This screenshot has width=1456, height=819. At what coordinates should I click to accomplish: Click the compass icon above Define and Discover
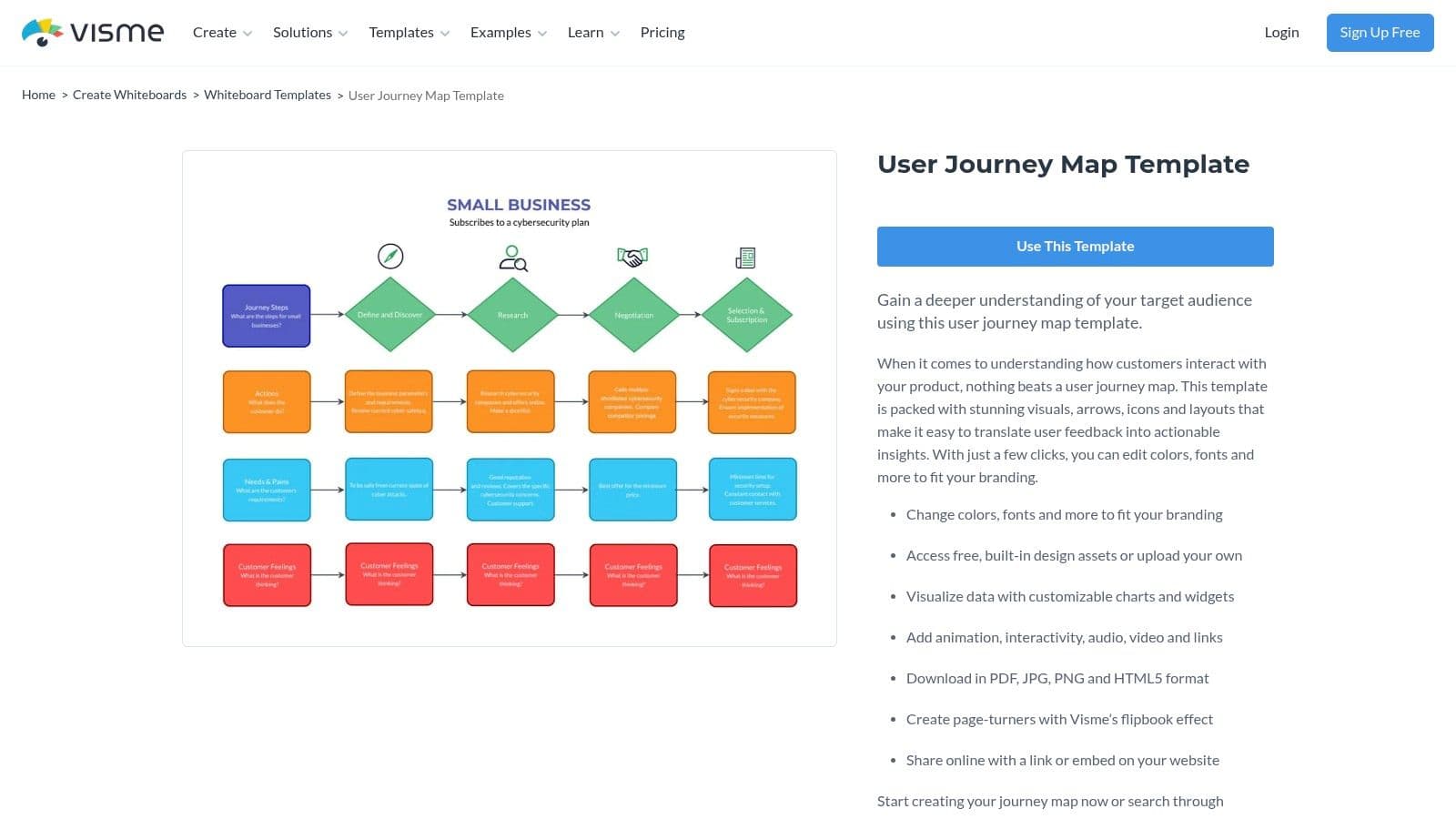pyautogui.click(x=390, y=257)
